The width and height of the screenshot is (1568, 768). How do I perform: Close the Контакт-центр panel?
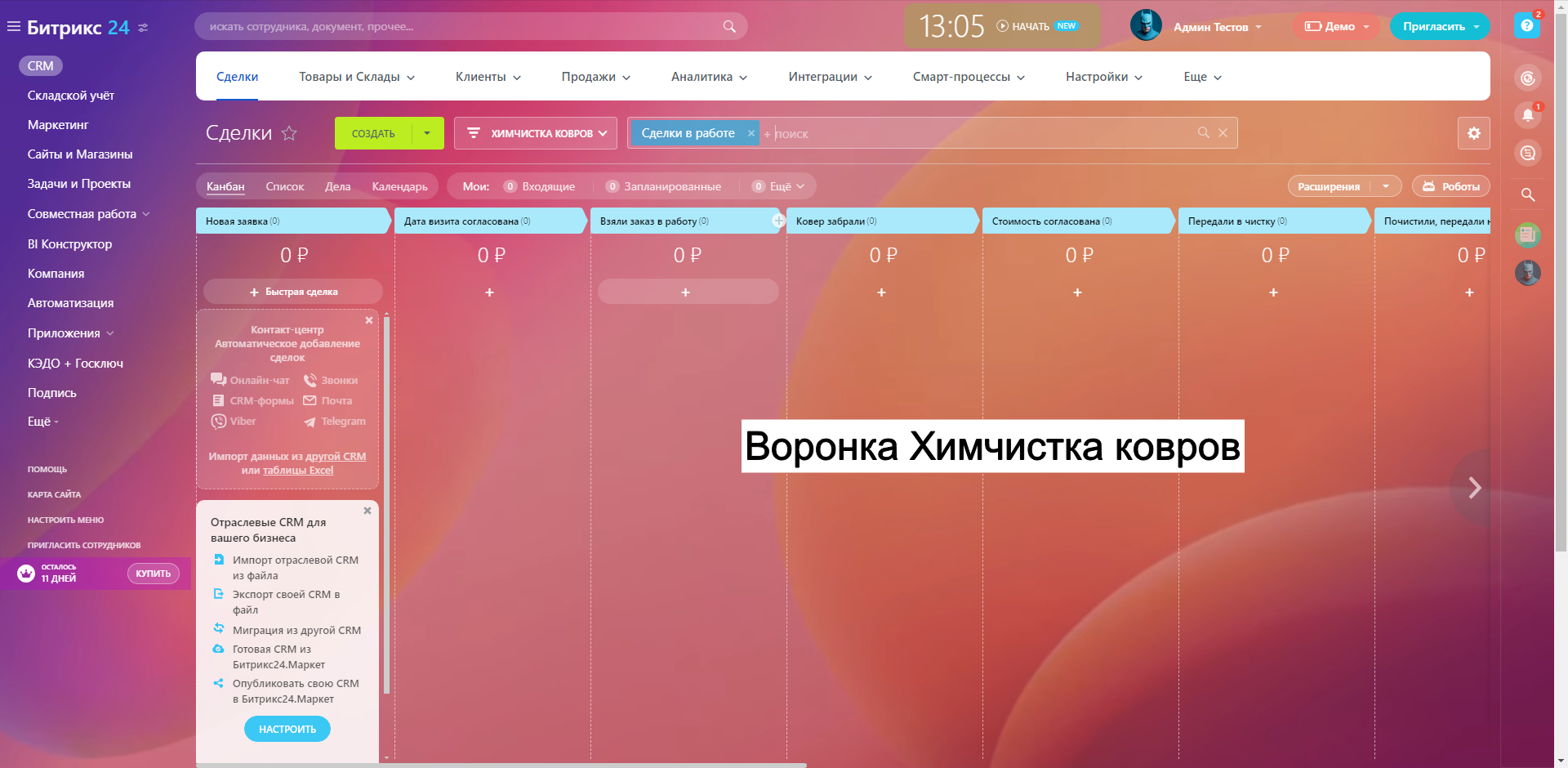point(369,320)
